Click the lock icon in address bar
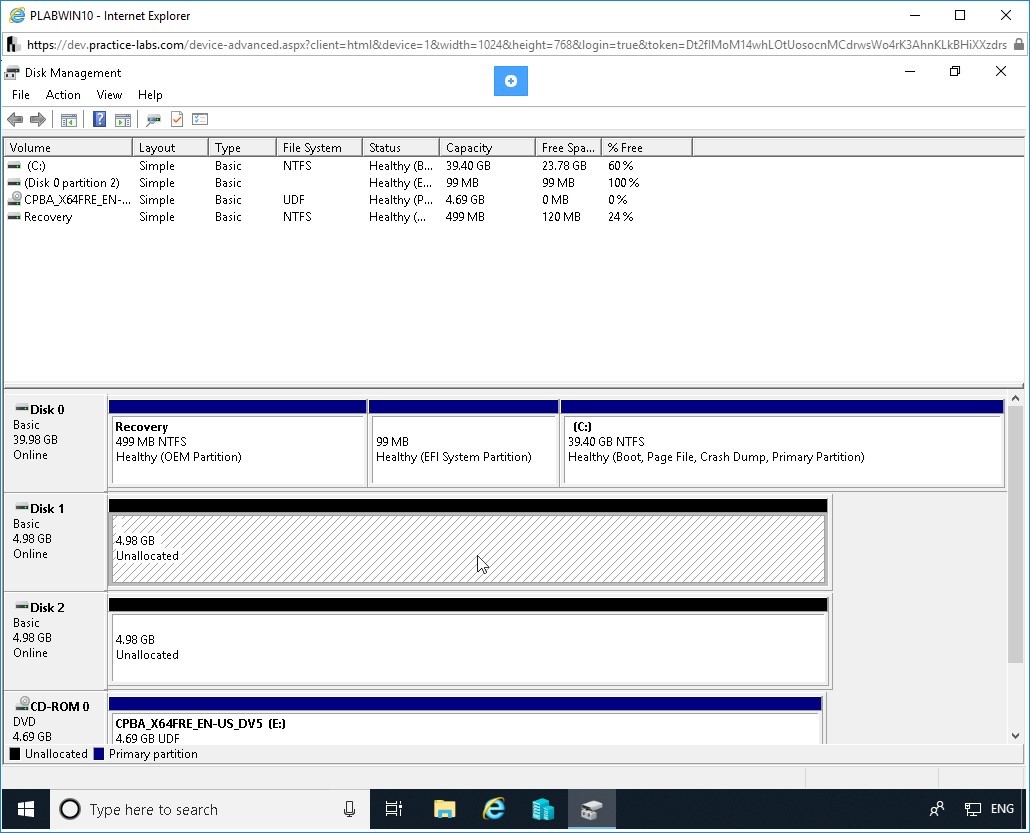Screen dimensions: 1030x833 [x=1019, y=45]
